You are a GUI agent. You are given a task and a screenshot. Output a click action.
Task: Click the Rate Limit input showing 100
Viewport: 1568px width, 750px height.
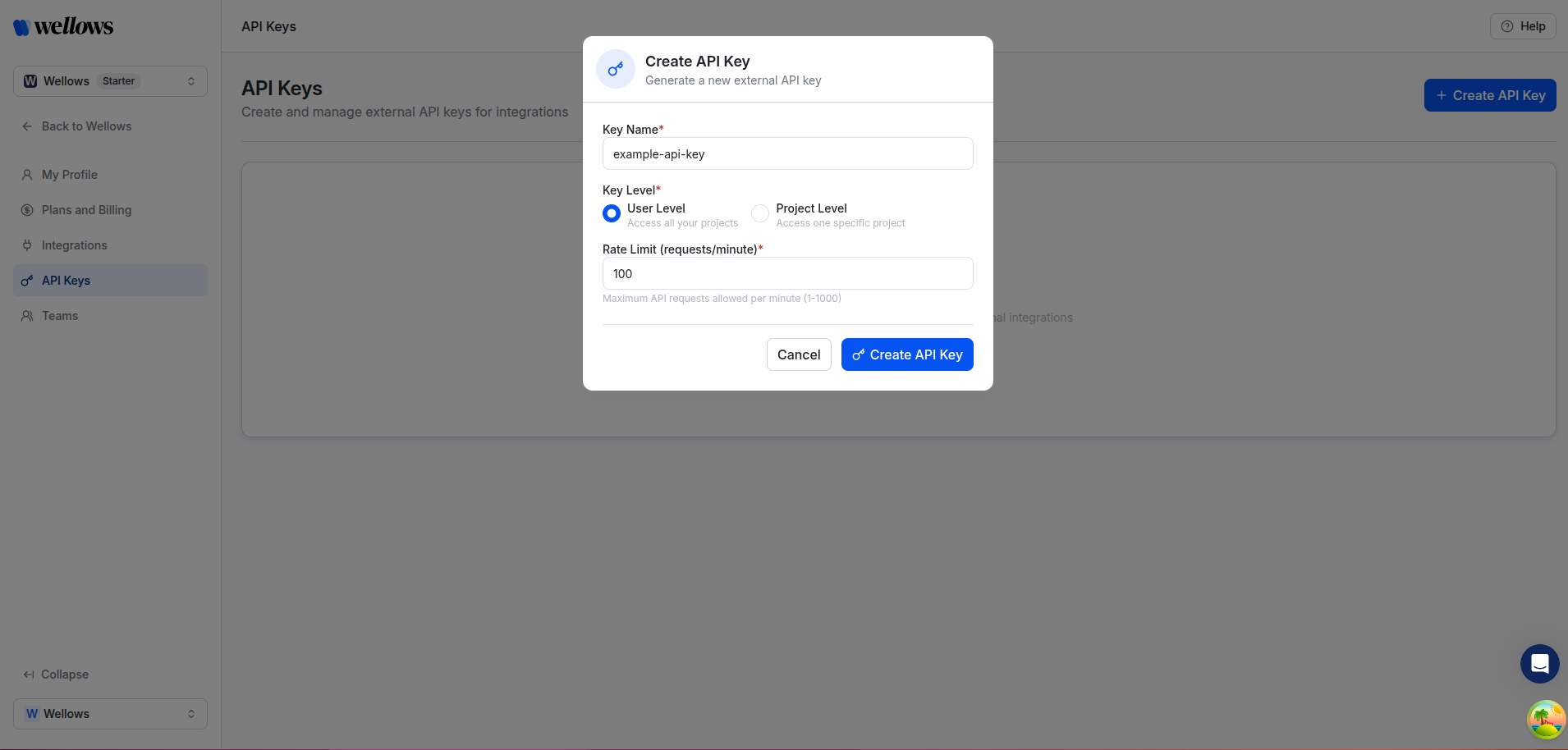[786, 273]
